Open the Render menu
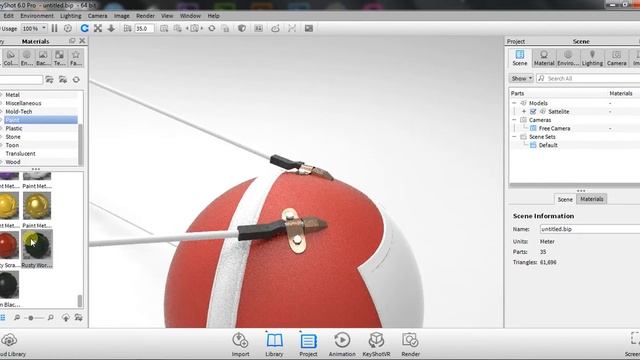This screenshot has width=640, height=360. [145, 16]
